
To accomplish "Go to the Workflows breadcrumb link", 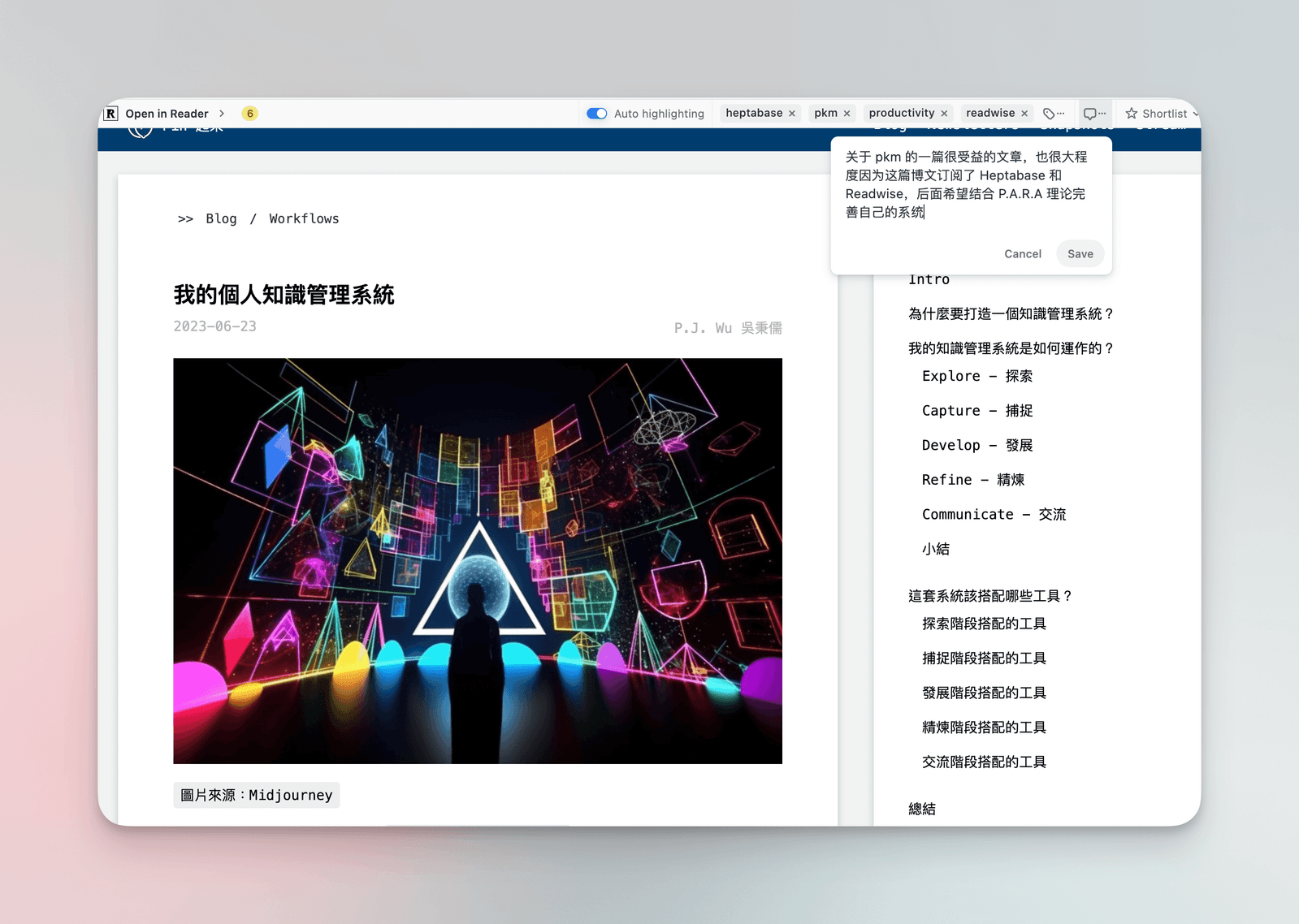I will [304, 218].
